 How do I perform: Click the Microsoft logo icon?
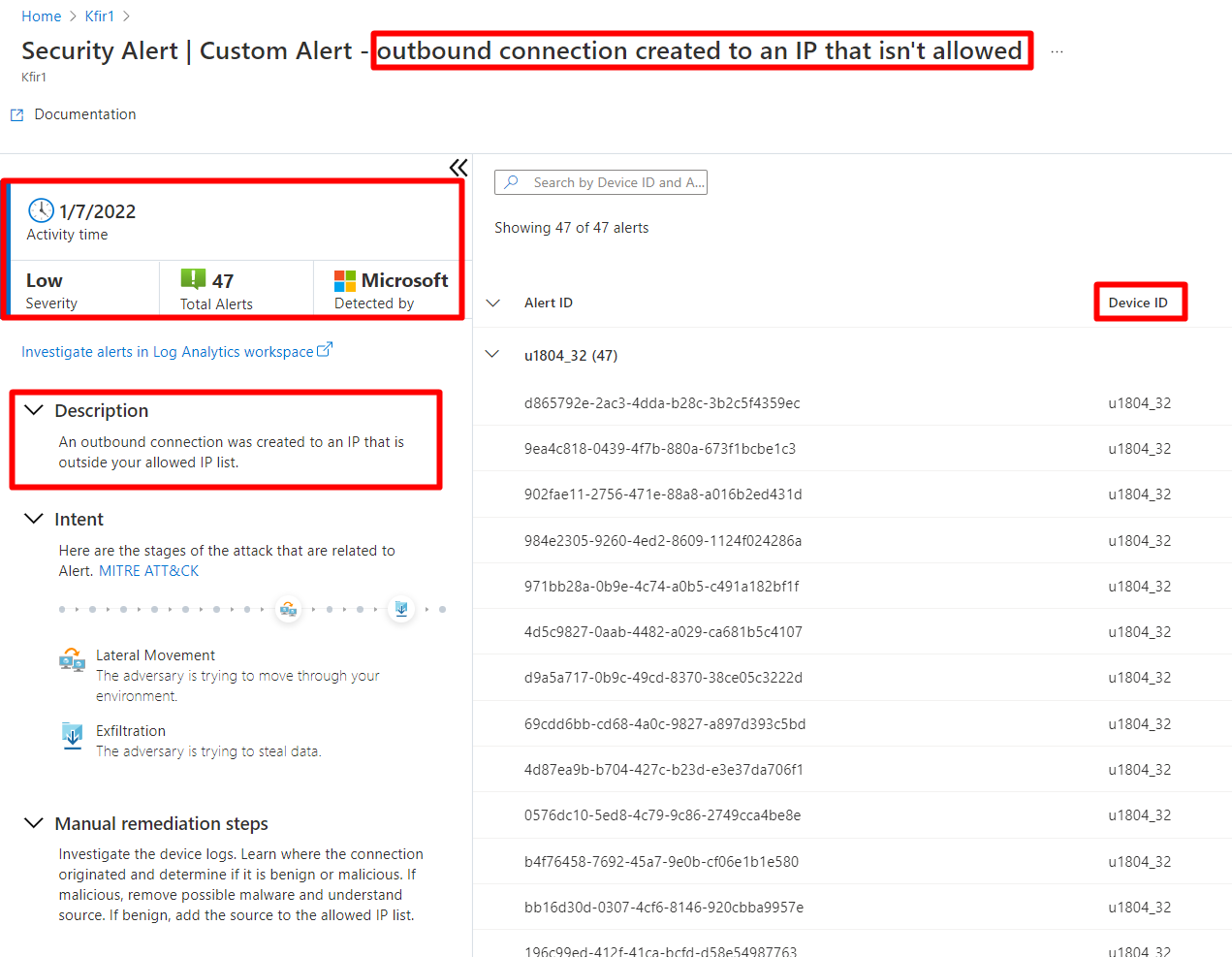pyautogui.click(x=345, y=281)
